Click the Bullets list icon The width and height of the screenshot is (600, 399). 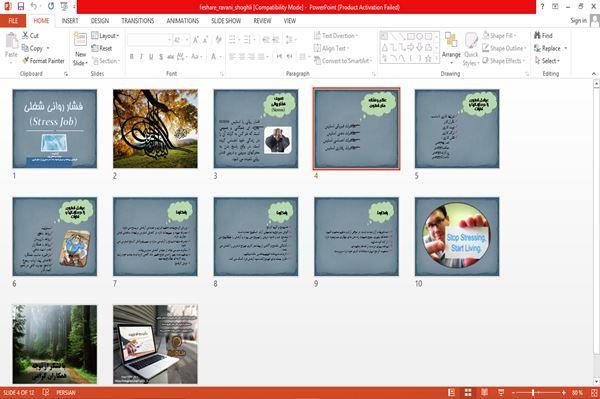(233, 39)
